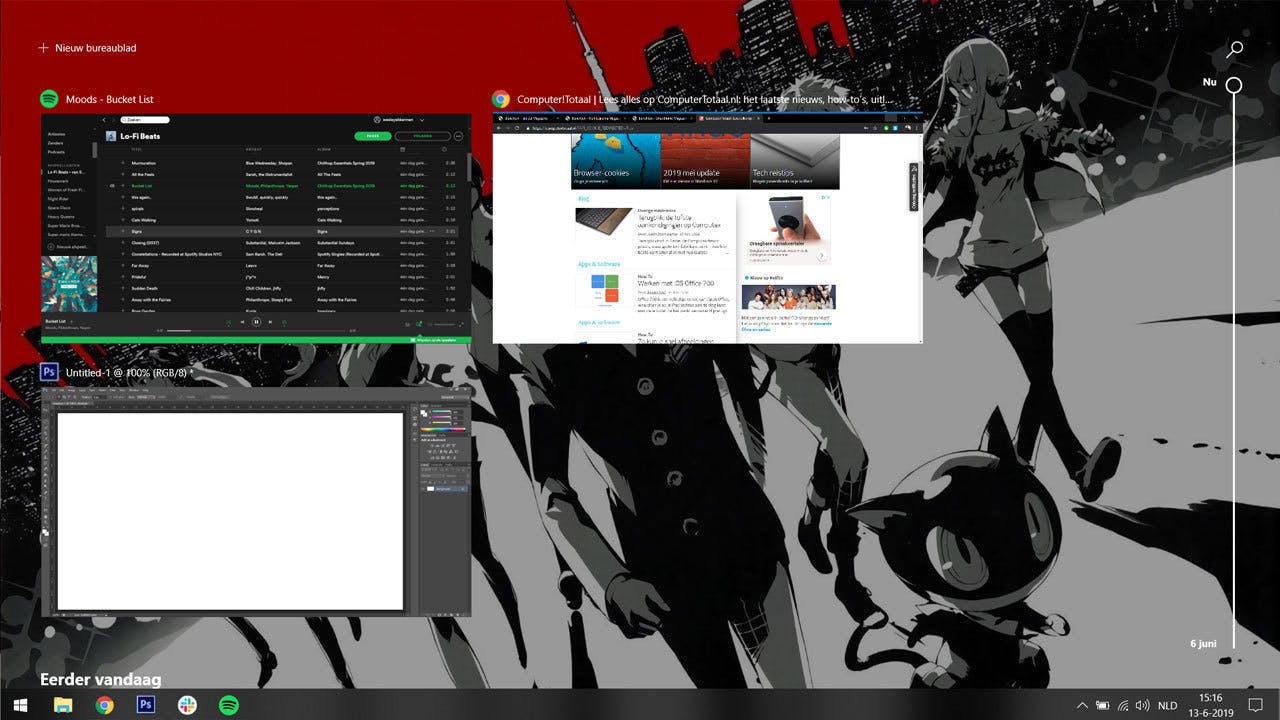
Task: Toggle shuffle in Spotify's playback controls
Action: pyautogui.click(x=230, y=321)
